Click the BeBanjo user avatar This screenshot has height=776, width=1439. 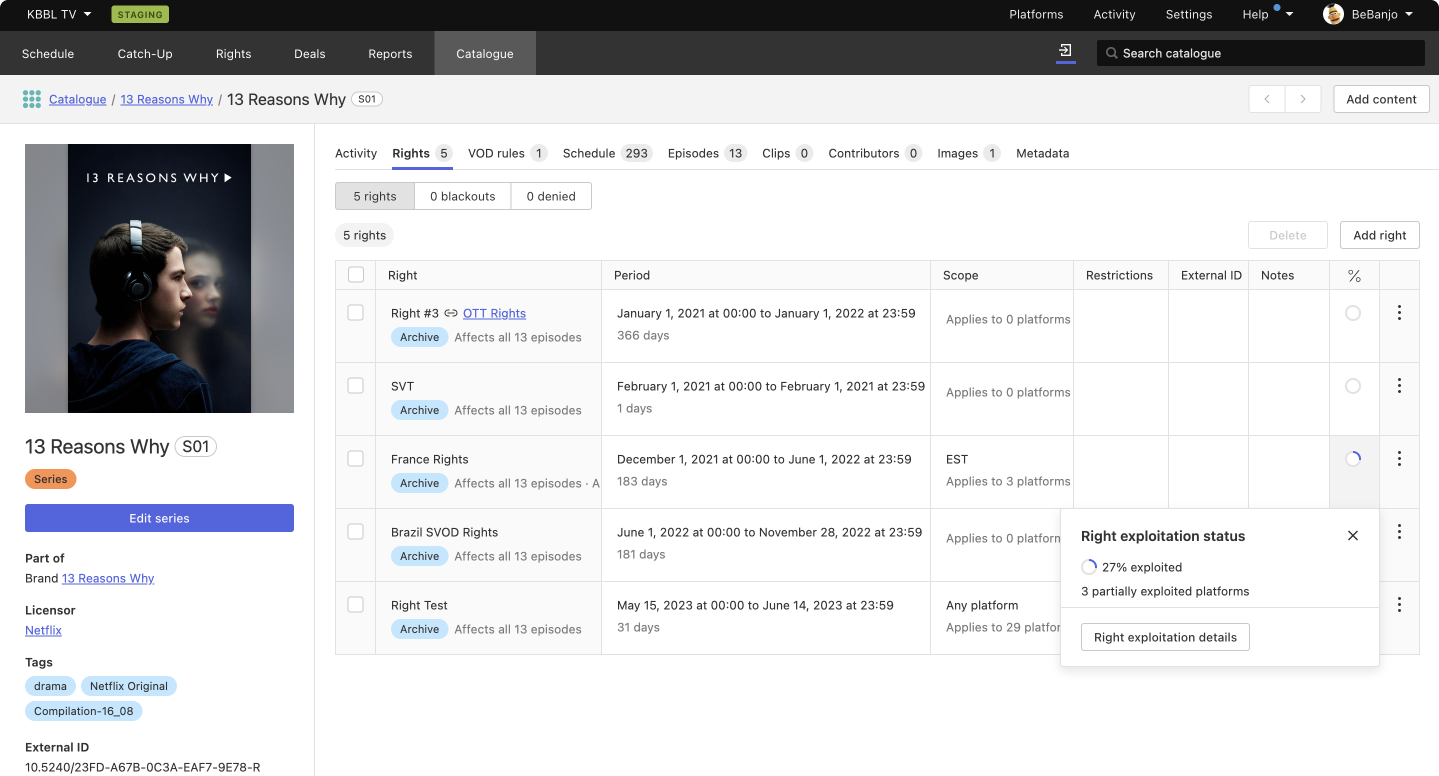click(1333, 14)
